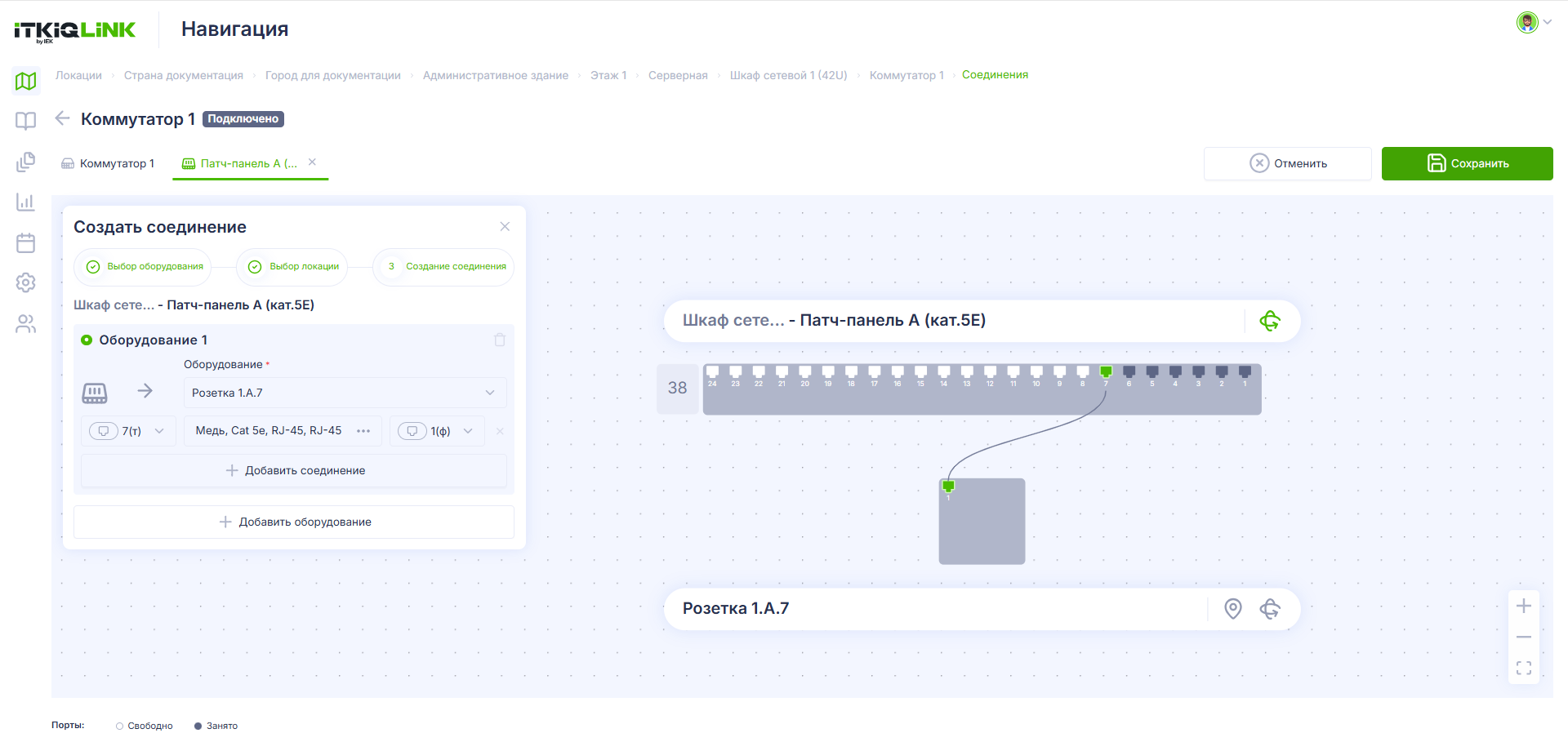Click the Сохранить button
The image size is (1568, 751).
1468,163
